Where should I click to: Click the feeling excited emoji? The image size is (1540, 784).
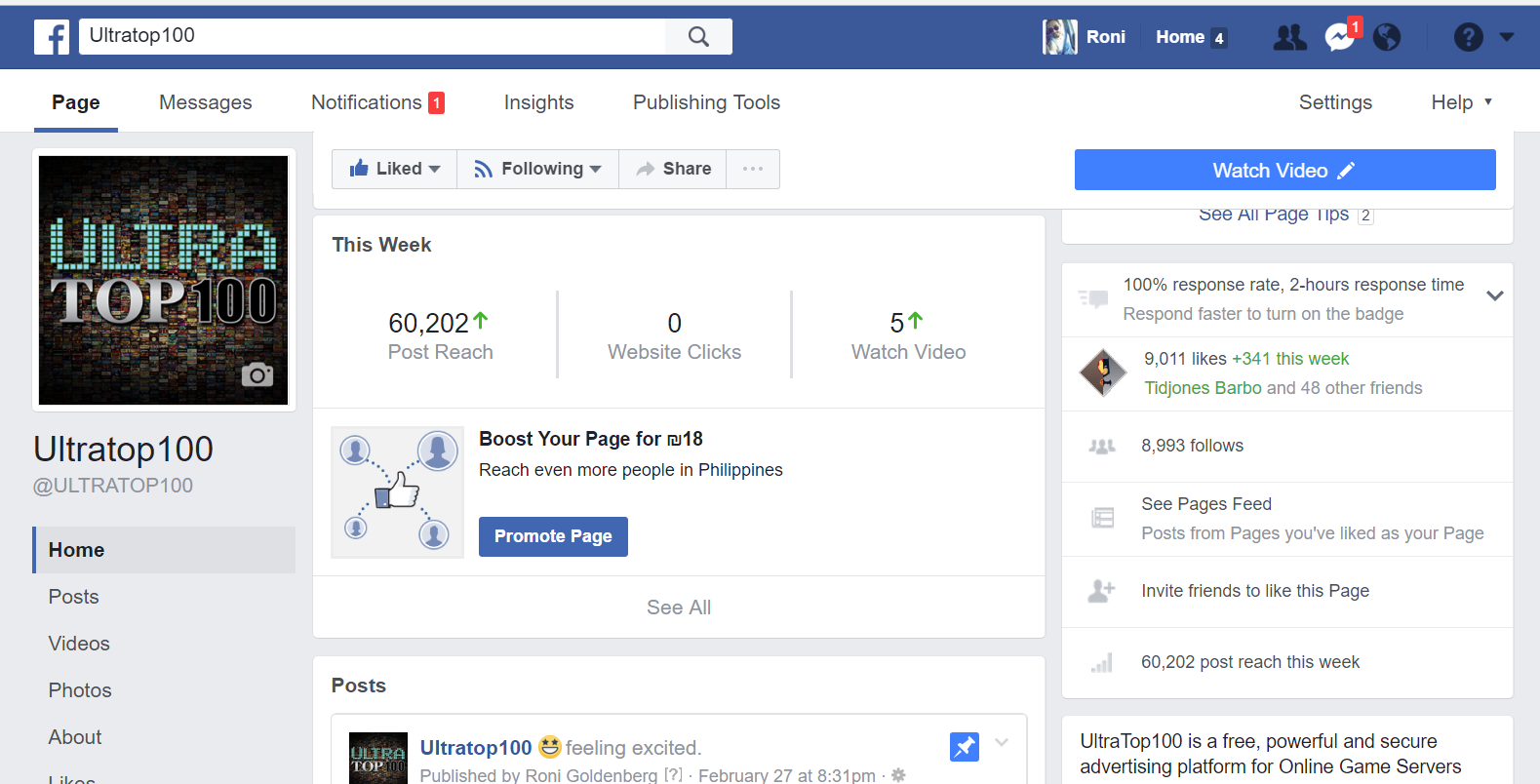click(x=550, y=747)
